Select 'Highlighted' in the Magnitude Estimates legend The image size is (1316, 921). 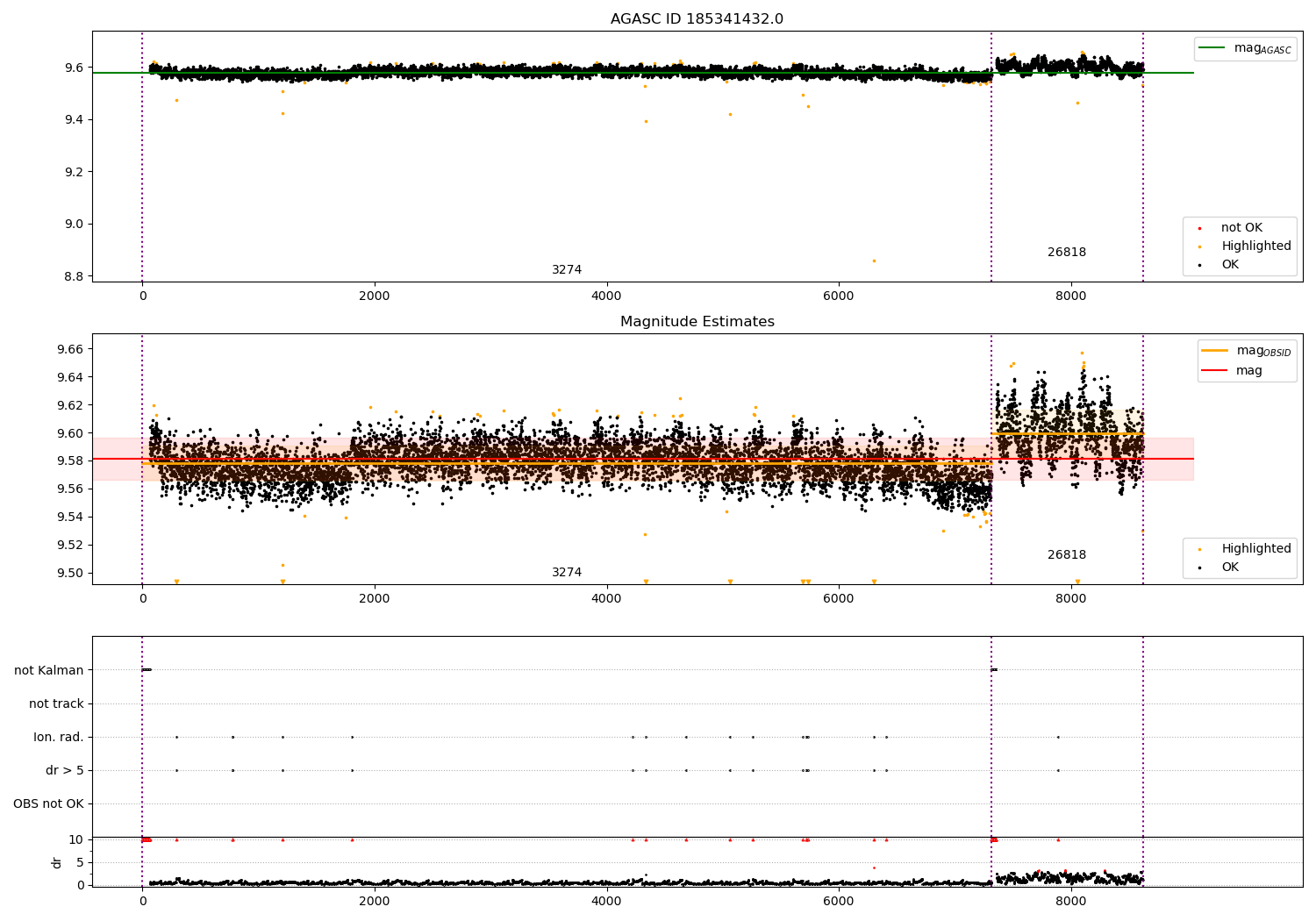(x=1255, y=549)
